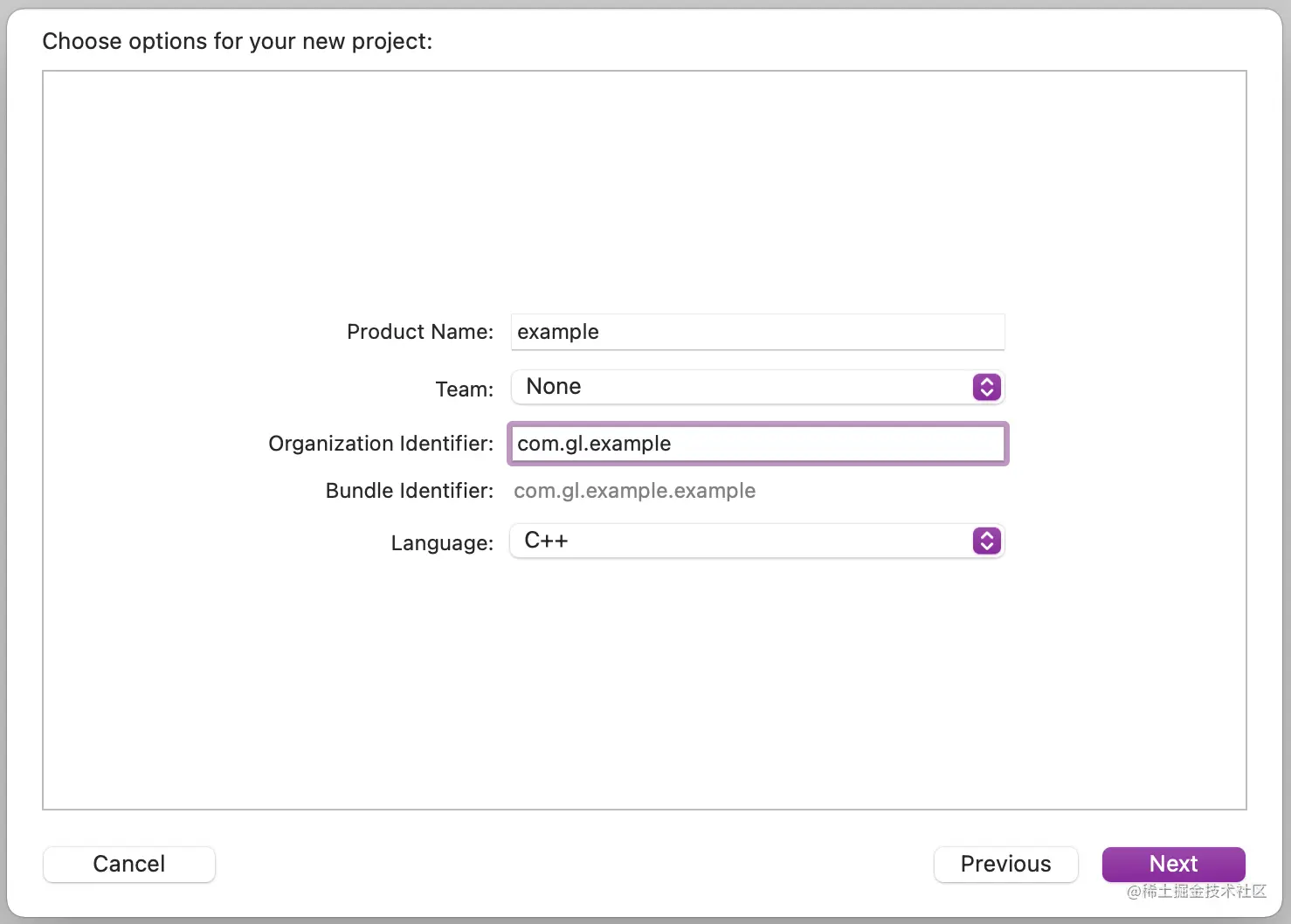Open the Team dropdown showing None
This screenshot has width=1291, height=924.
click(x=757, y=387)
